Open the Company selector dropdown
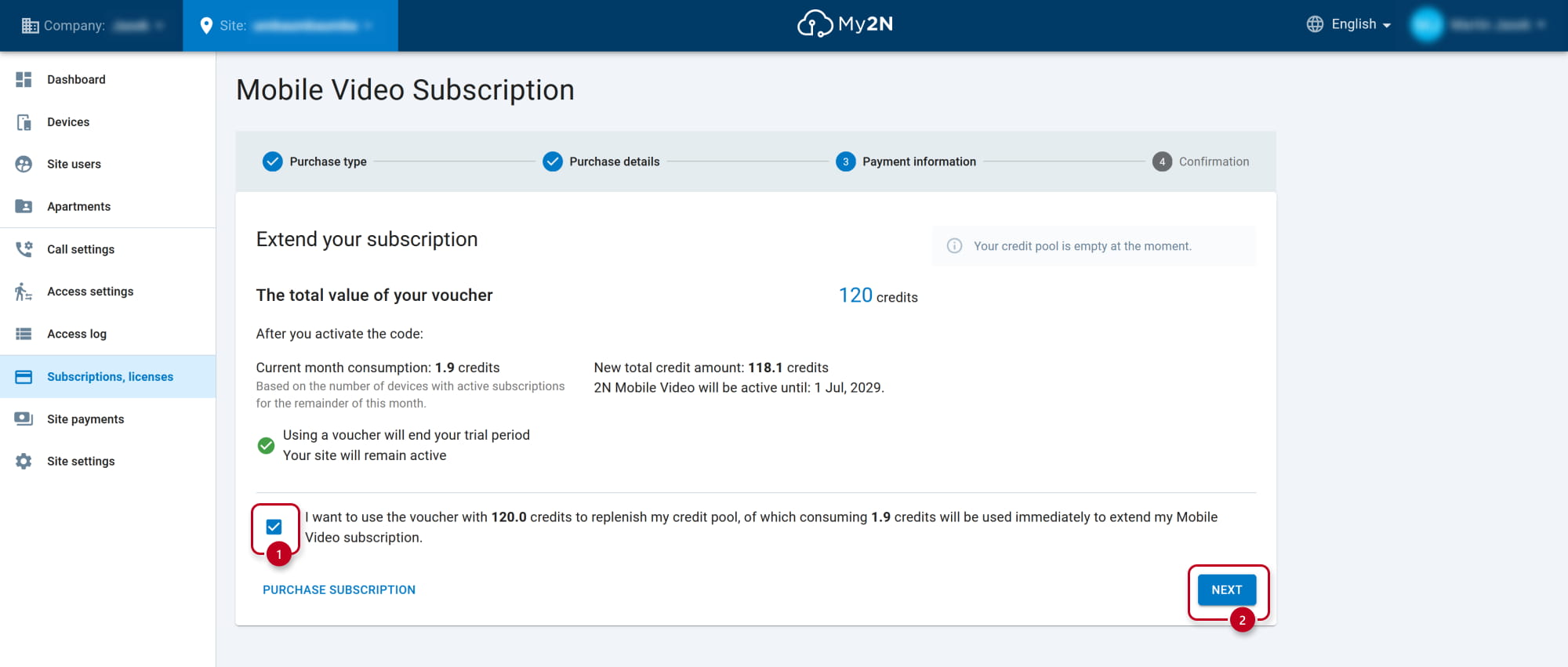1568x667 pixels. pos(93,26)
